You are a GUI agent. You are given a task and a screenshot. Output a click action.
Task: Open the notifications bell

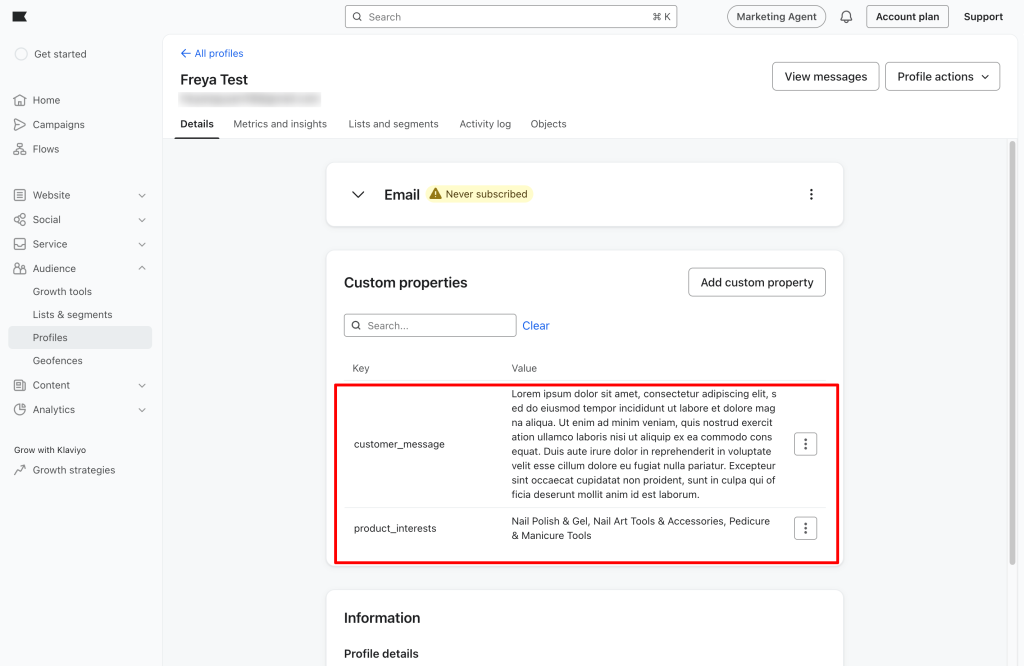[x=846, y=17]
